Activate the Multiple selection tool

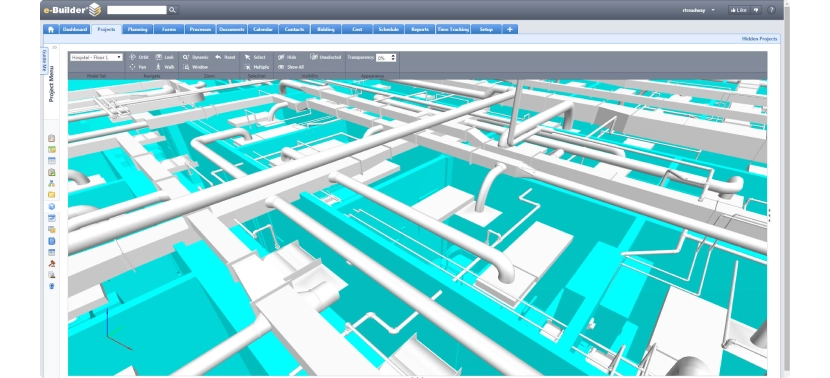tap(257, 67)
